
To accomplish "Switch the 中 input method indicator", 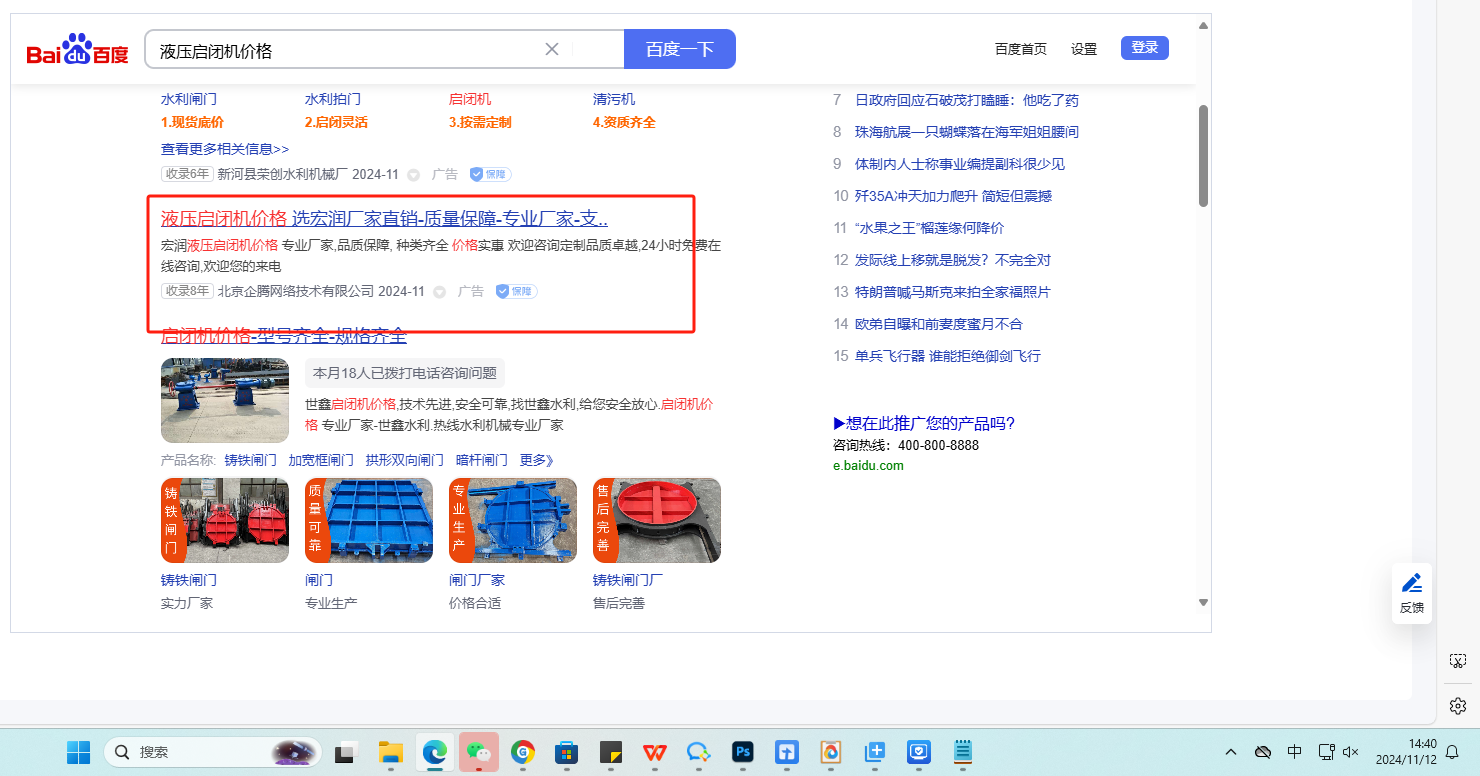I will coord(1294,752).
